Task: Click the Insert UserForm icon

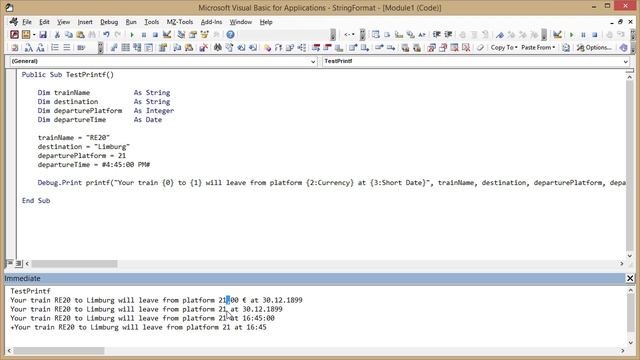Action: [x=26, y=35]
